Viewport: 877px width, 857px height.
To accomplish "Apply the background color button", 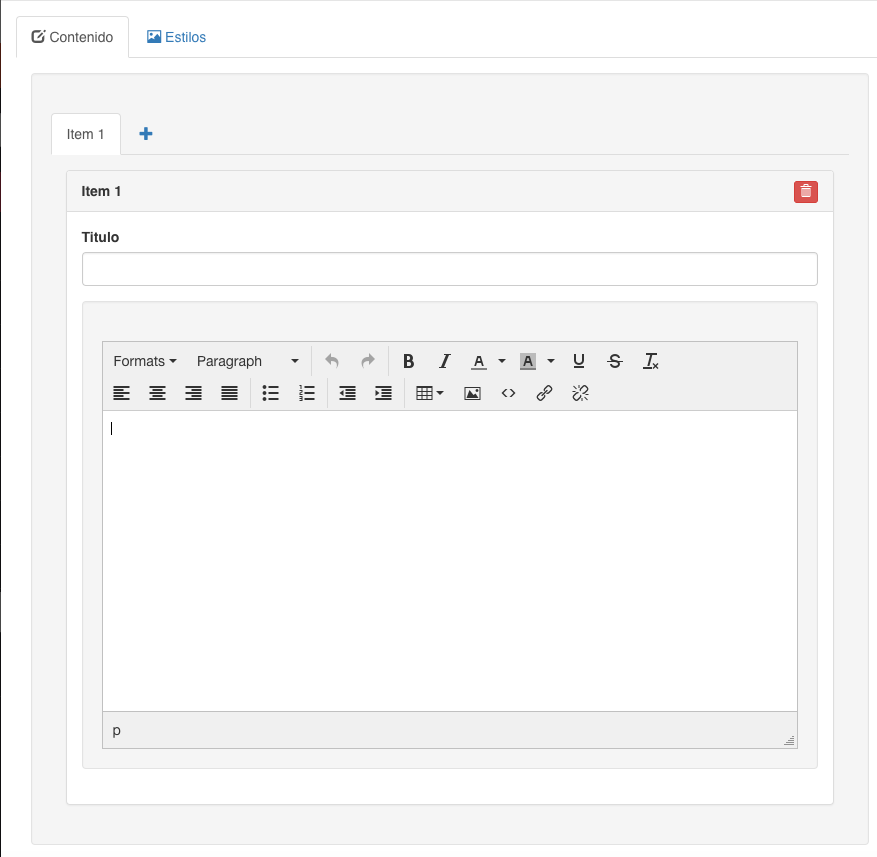I will (x=527, y=361).
